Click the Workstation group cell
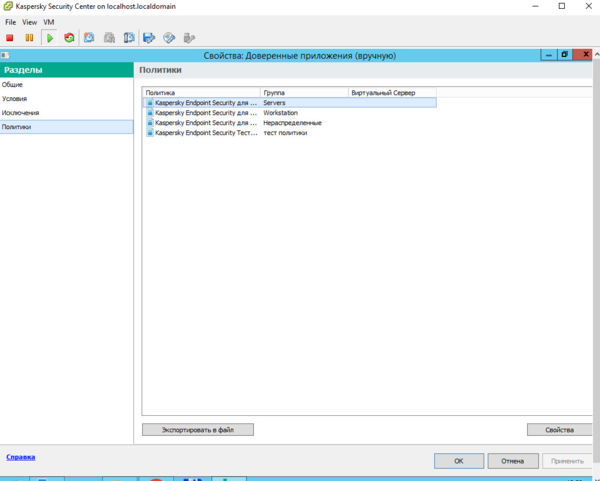Viewport: 600px width, 481px height. click(x=280, y=113)
